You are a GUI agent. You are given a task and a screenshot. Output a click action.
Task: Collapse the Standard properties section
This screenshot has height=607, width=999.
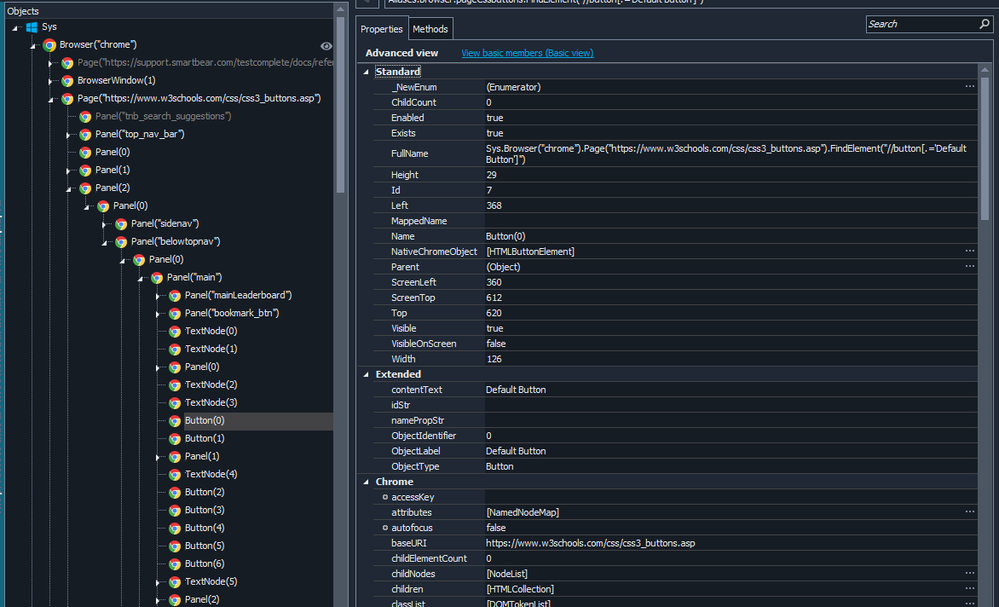coord(365,72)
